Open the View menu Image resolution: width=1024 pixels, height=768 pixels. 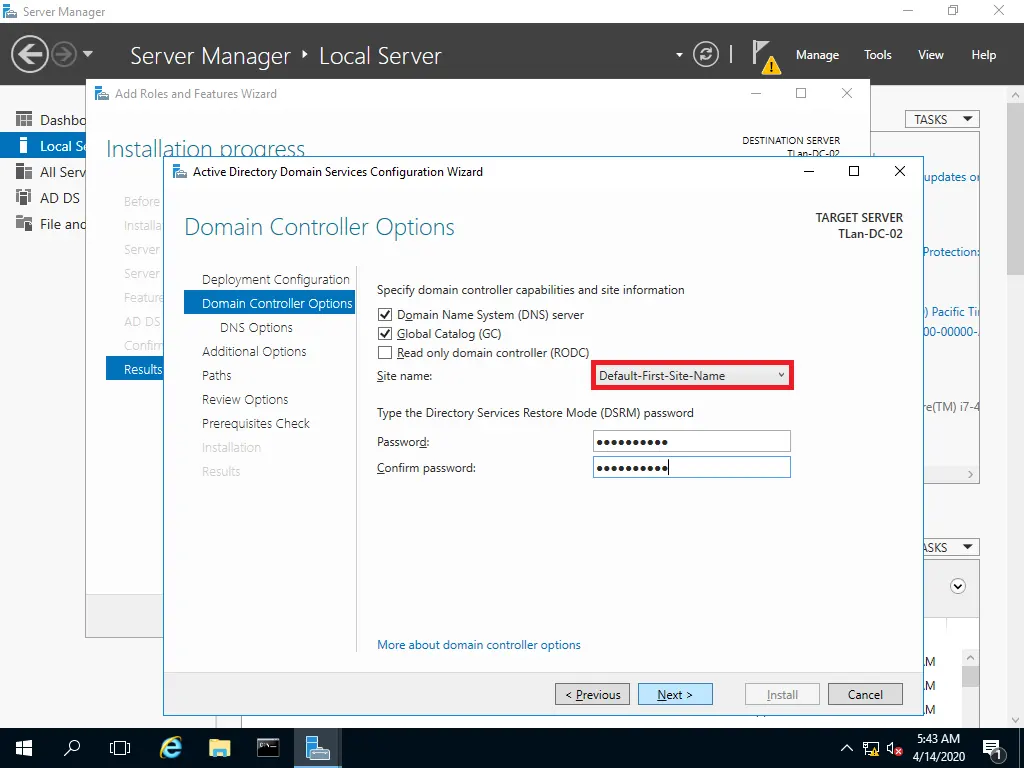click(931, 55)
